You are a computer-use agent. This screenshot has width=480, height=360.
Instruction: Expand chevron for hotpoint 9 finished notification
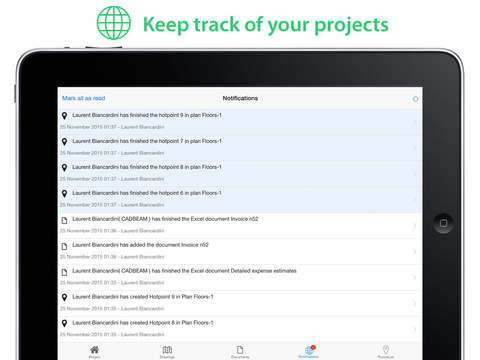(415, 122)
